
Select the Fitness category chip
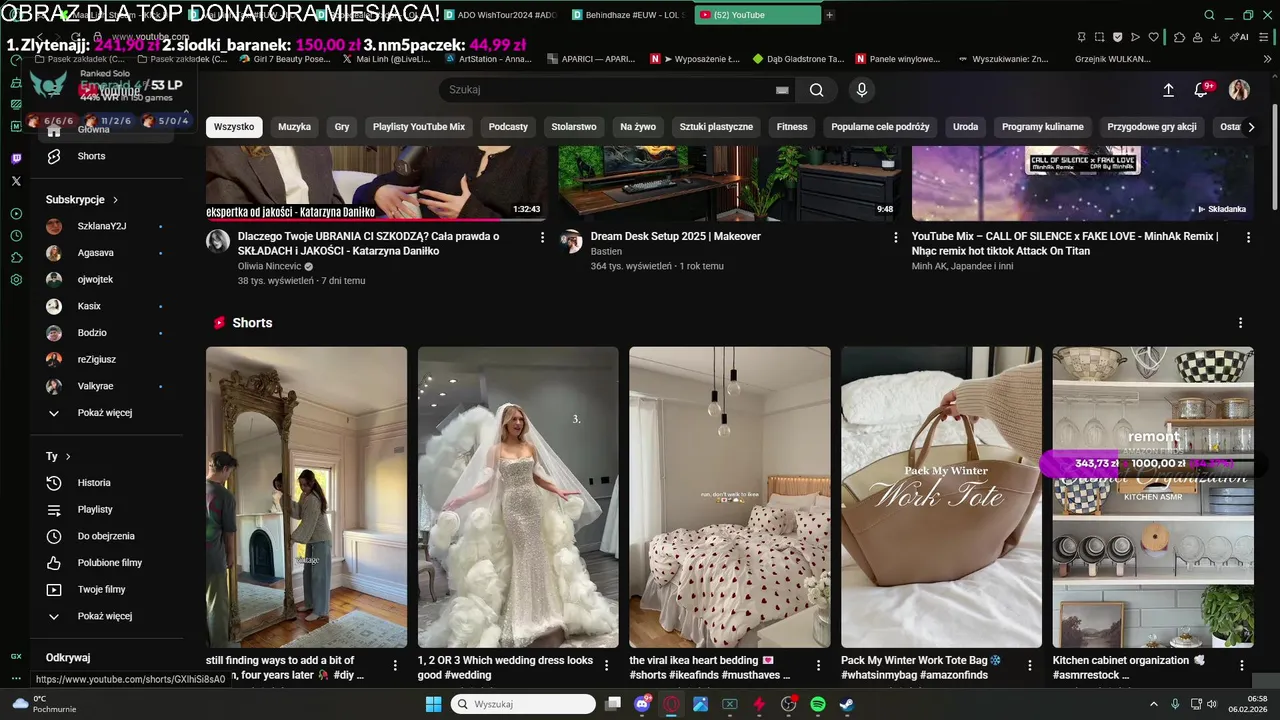click(x=792, y=127)
